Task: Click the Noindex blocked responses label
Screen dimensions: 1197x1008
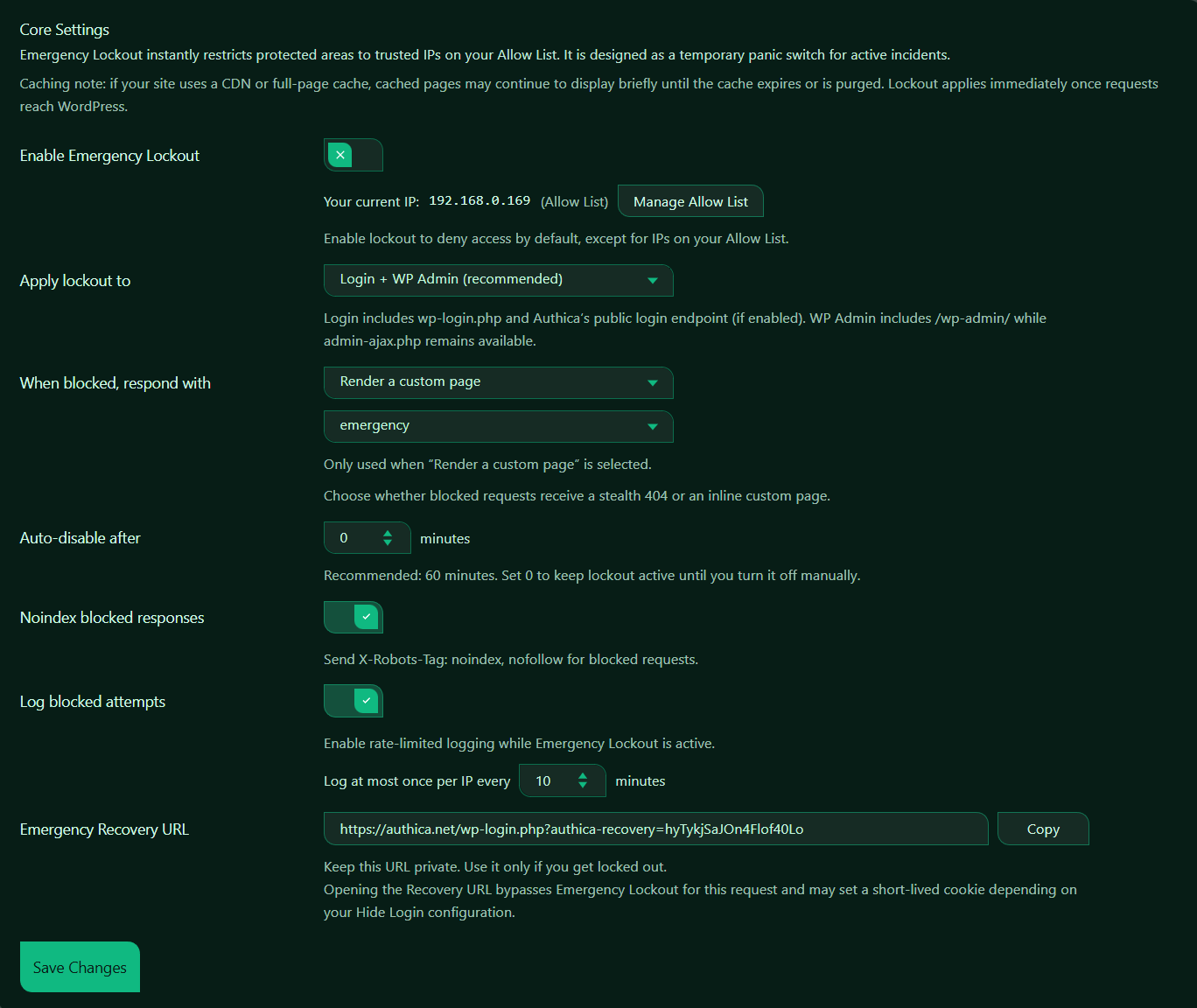Action: click(x=112, y=618)
